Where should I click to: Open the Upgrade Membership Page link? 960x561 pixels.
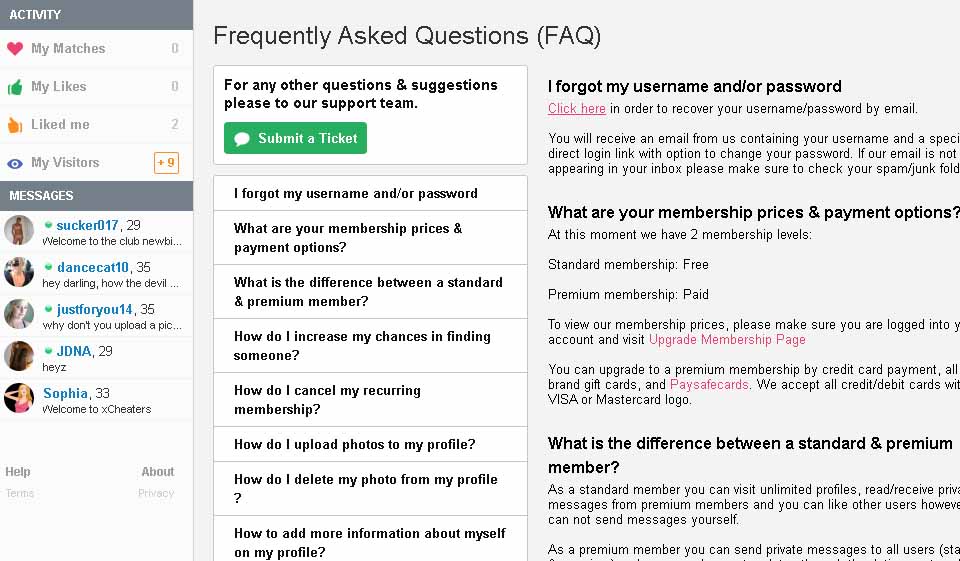pyautogui.click(x=727, y=340)
